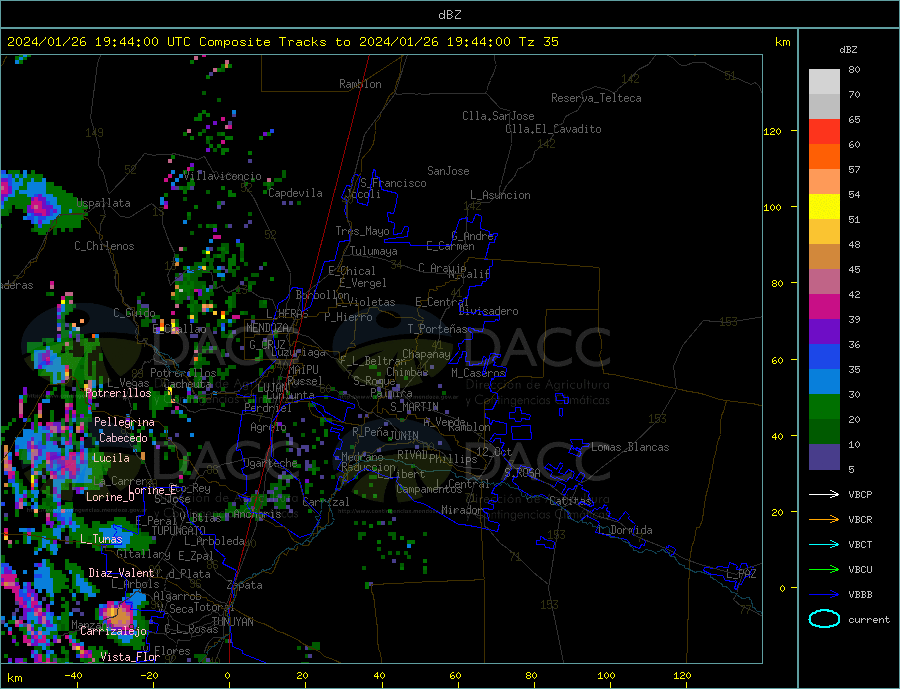Click the 'Villavicencio' map label
The height and width of the screenshot is (689, 900).
tap(223, 176)
